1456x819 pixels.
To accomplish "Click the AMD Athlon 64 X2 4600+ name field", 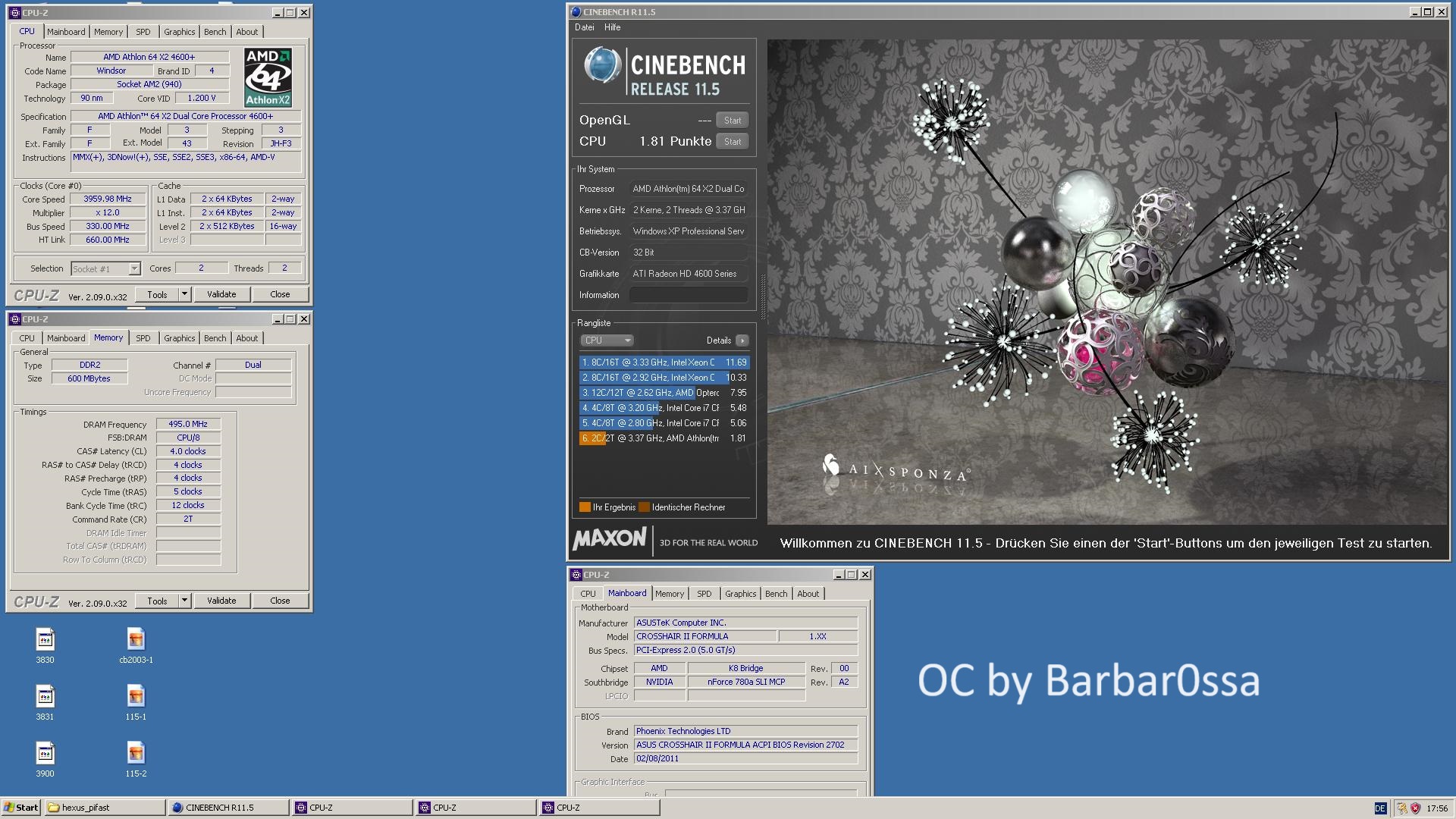I will point(149,58).
